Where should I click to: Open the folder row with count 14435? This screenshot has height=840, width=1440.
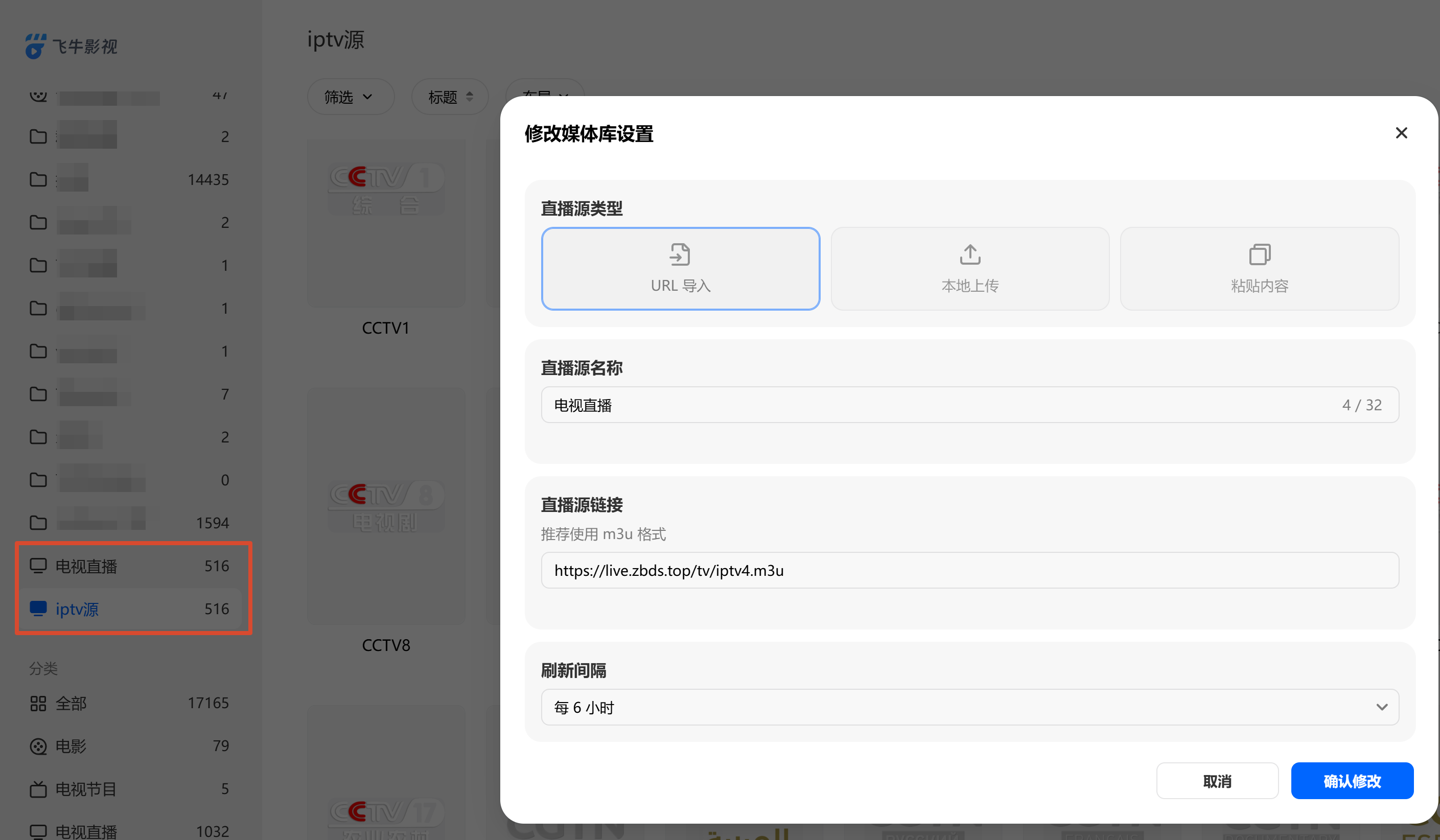130,179
